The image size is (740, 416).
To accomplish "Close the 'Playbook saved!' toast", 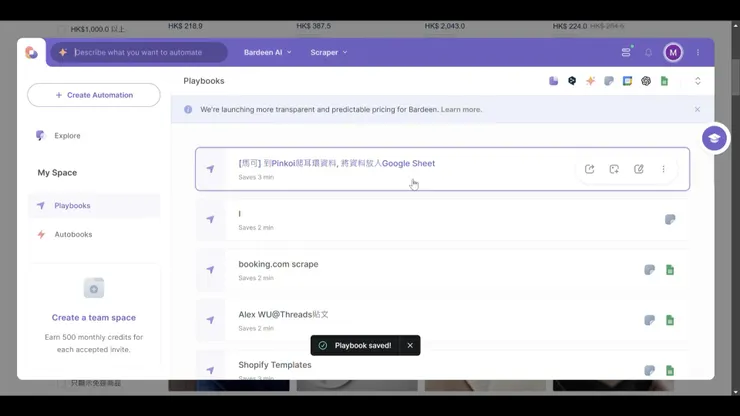I will point(410,346).
